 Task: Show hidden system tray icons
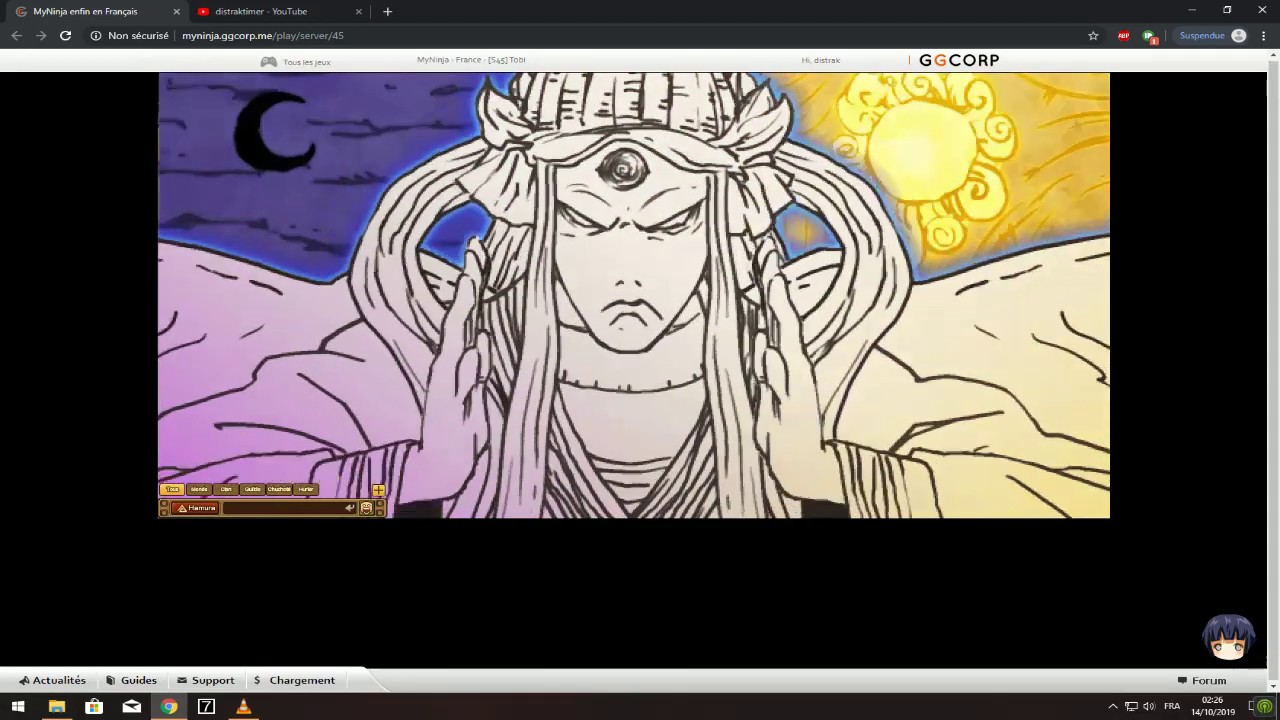click(1113, 706)
